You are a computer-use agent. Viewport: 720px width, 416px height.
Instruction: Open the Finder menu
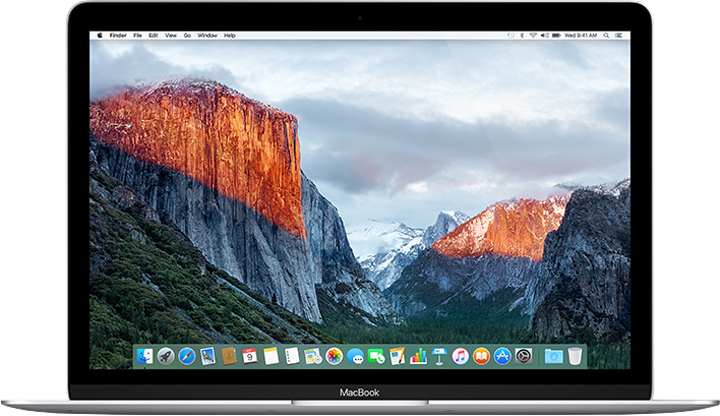[x=118, y=35]
